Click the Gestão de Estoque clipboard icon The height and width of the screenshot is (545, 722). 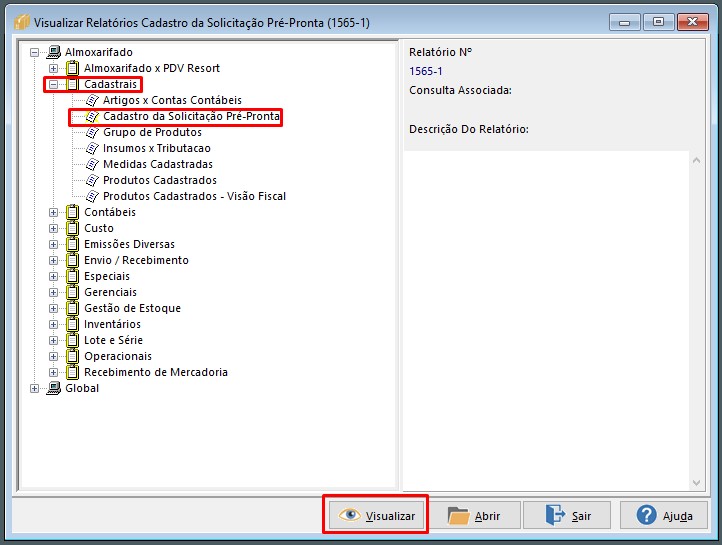tap(72, 308)
